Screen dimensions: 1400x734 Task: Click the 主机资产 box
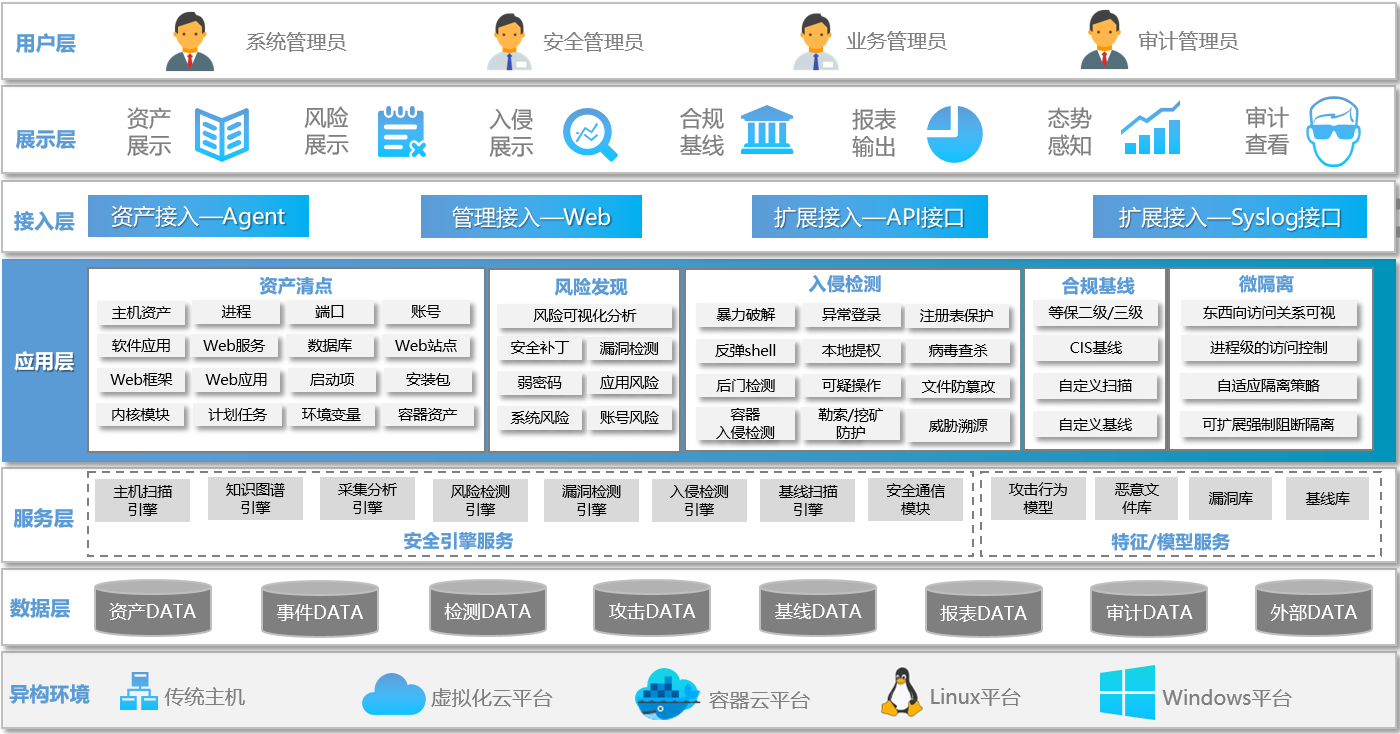141,312
